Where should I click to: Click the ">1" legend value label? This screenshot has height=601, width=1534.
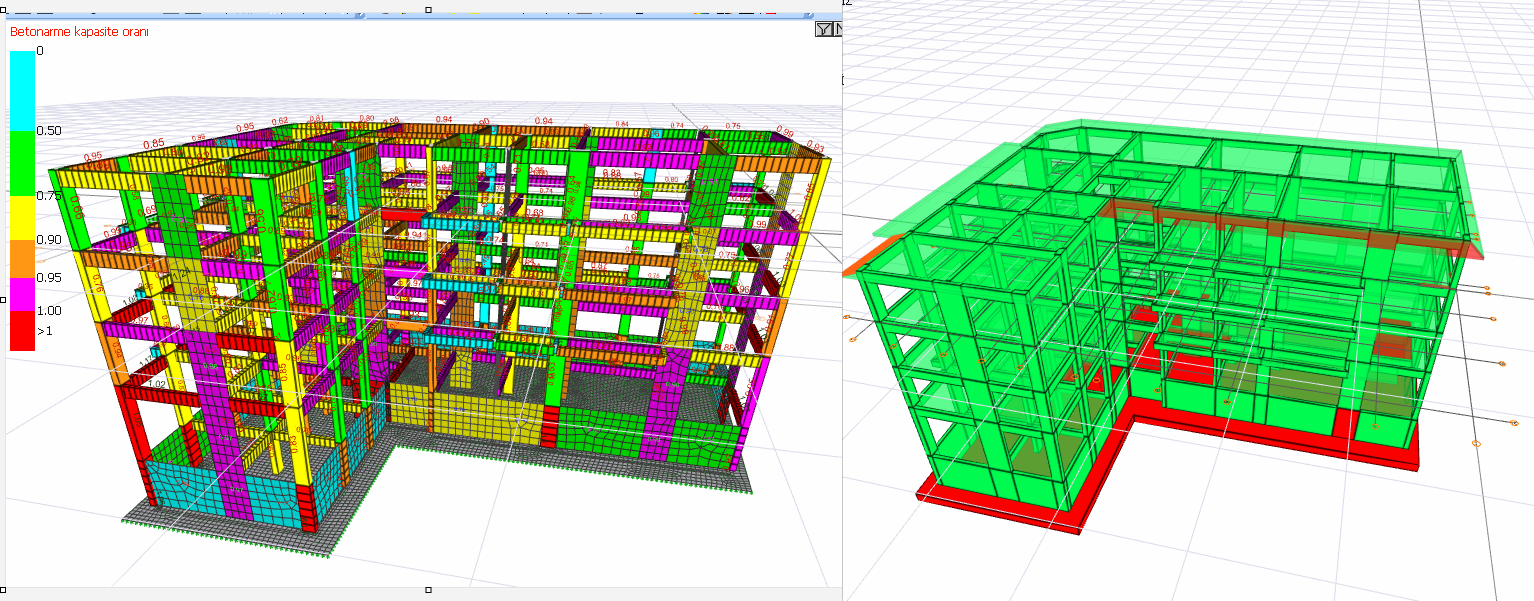tap(45, 330)
